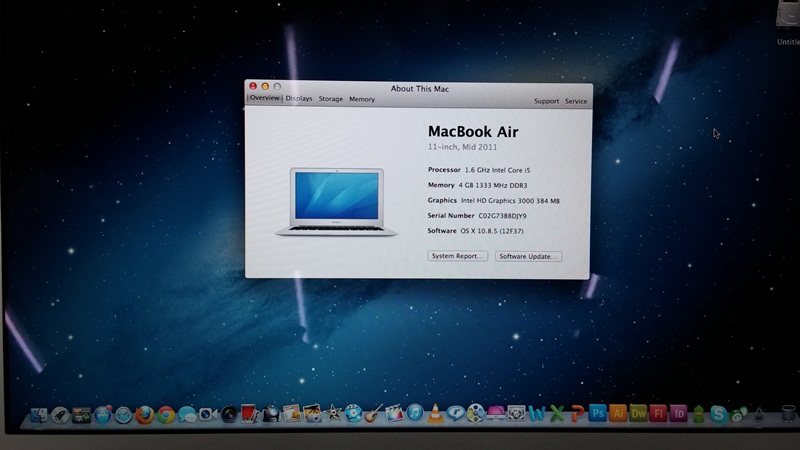
Task: Open Dreamweaver Dw icon
Action: [x=638, y=413]
